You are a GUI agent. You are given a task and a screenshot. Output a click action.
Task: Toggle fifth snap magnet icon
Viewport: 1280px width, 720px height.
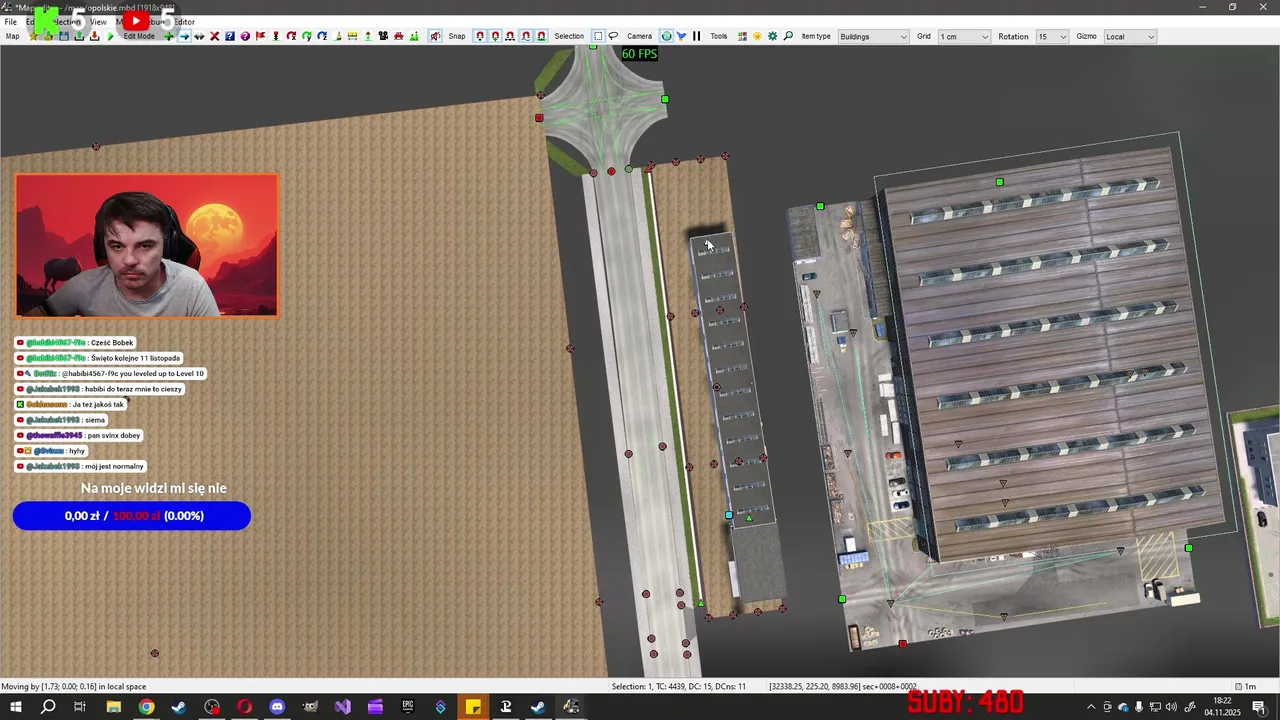541,36
